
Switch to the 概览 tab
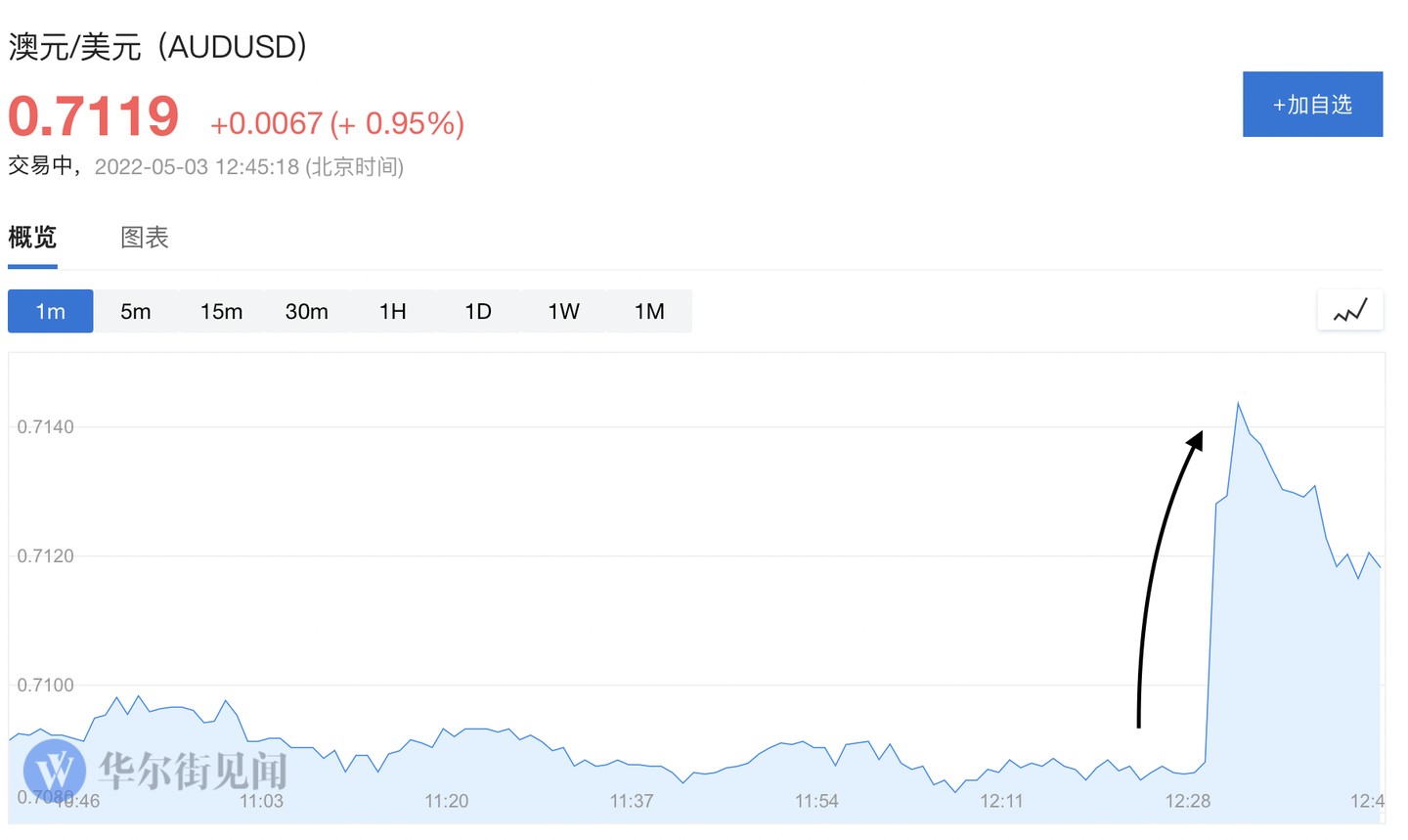pyautogui.click(x=32, y=238)
